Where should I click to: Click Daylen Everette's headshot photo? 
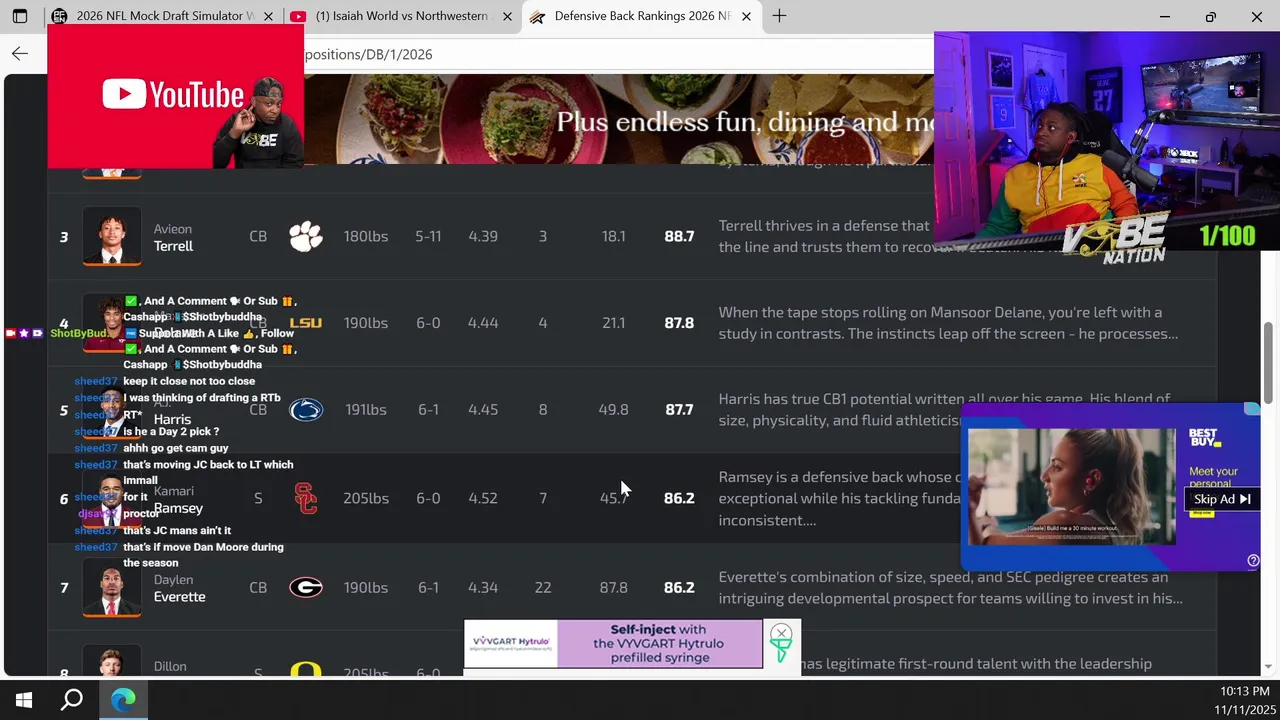point(112,587)
